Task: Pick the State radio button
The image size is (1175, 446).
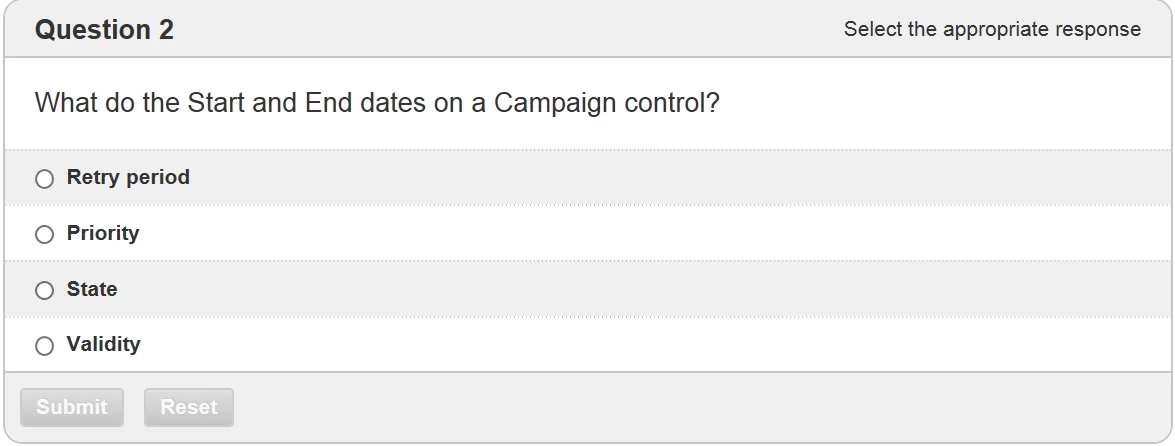Action: click(44, 291)
